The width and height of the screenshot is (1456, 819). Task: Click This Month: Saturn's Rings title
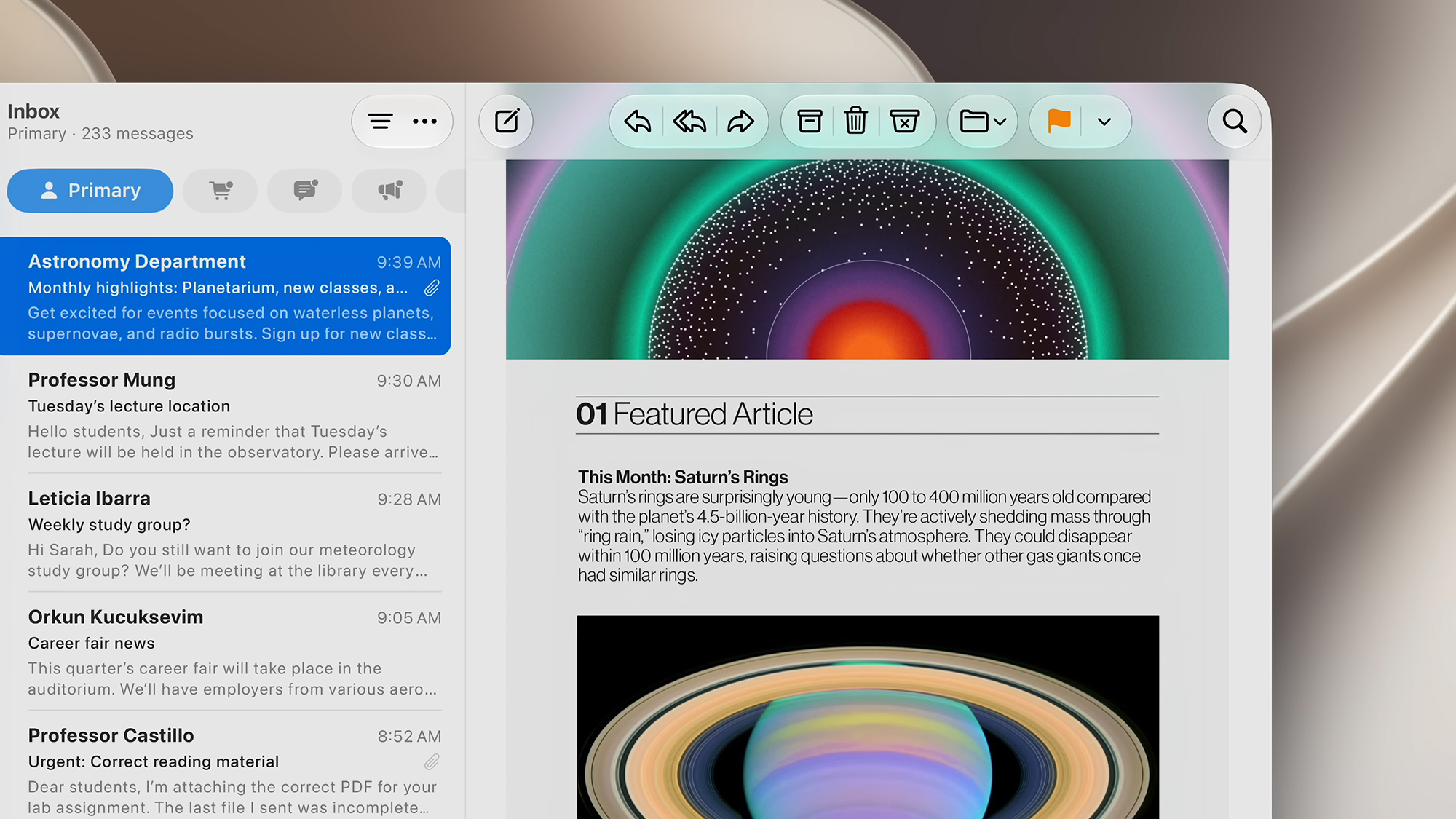point(683,477)
